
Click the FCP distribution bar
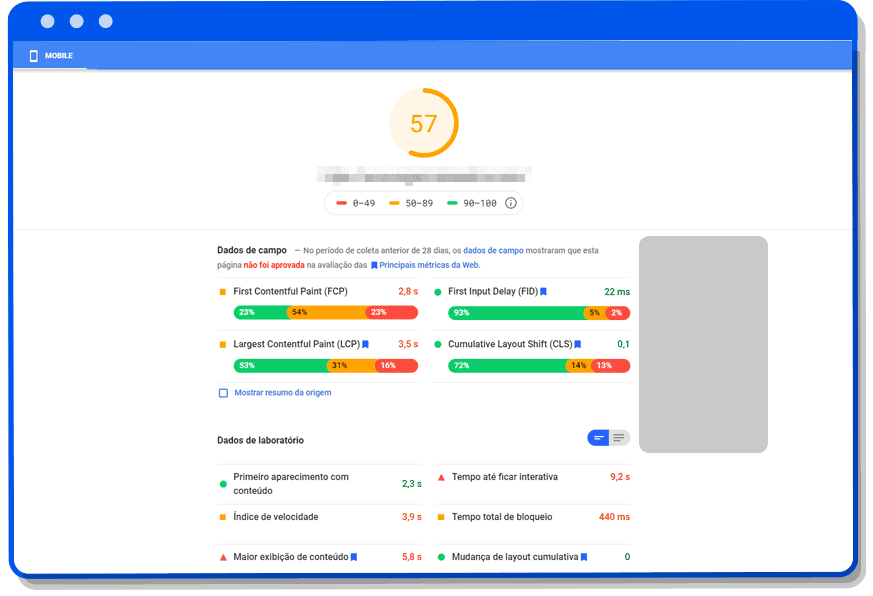click(x=326, y=312)
